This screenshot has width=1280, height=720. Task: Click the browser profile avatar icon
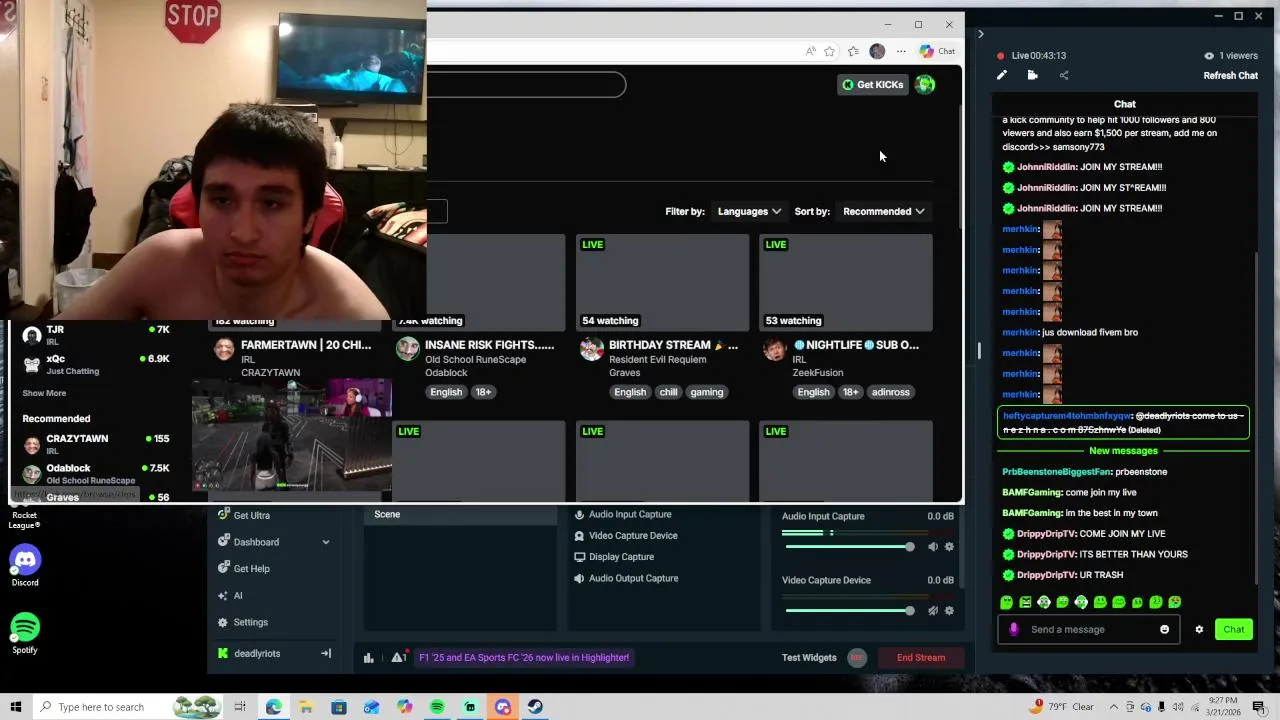[877, 51]
